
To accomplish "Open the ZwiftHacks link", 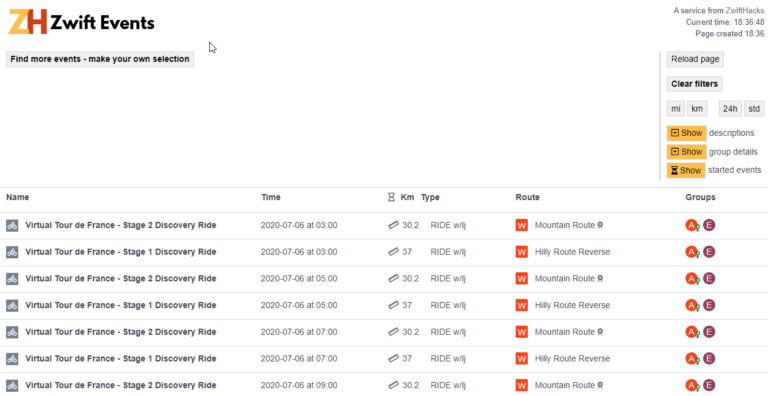I will coord(744,10).
